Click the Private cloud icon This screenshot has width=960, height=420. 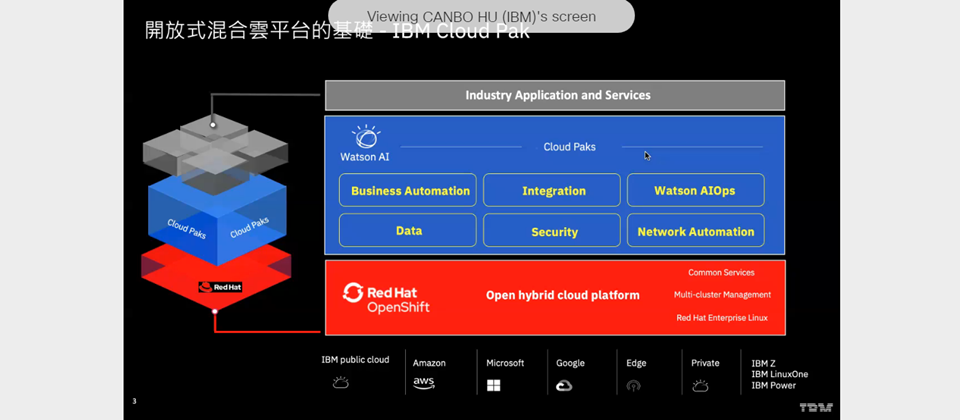700,385
